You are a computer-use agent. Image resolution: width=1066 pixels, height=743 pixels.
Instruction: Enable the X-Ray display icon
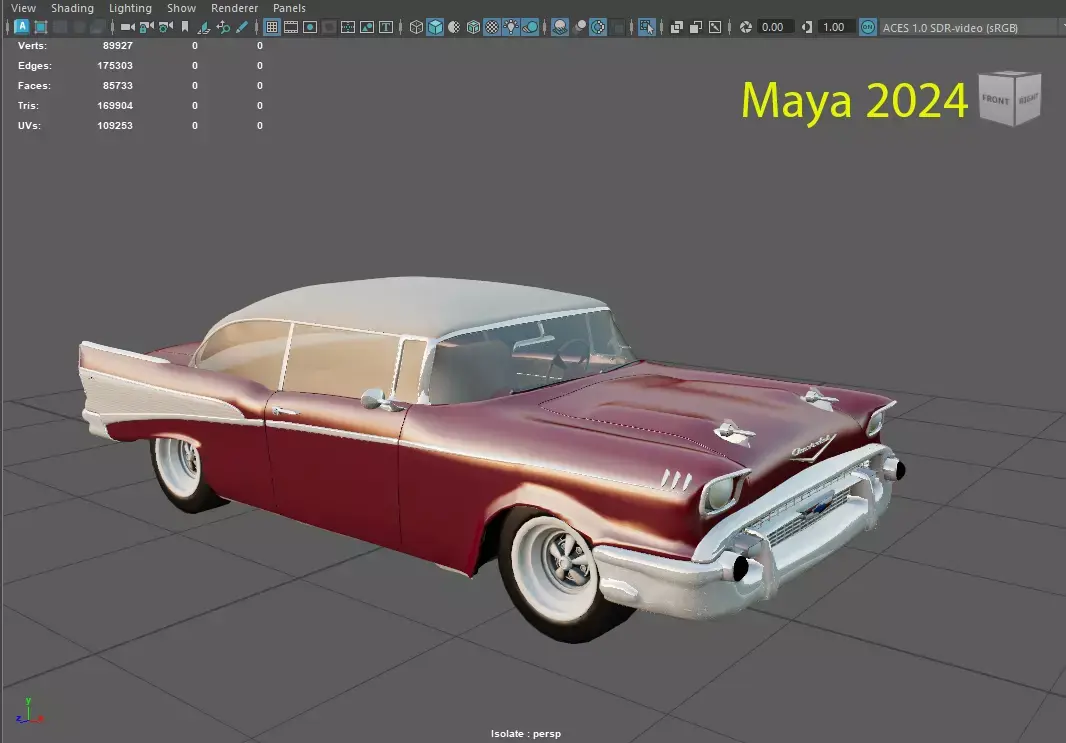(677, 27)
